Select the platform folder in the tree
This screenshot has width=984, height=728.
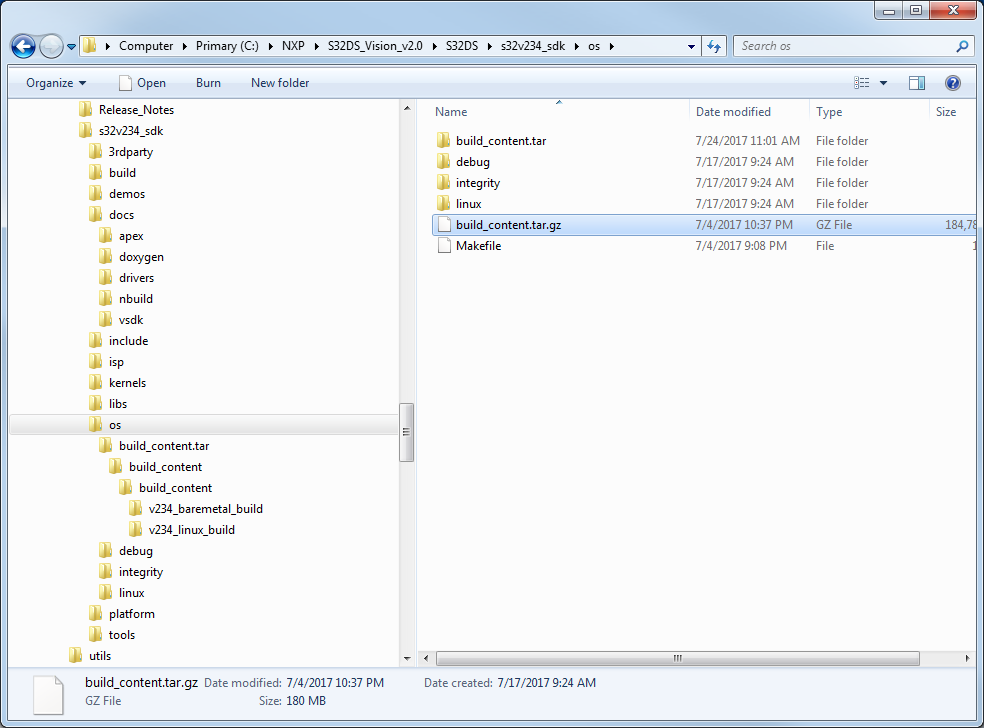pyautogui.click(x=132, y=614)
